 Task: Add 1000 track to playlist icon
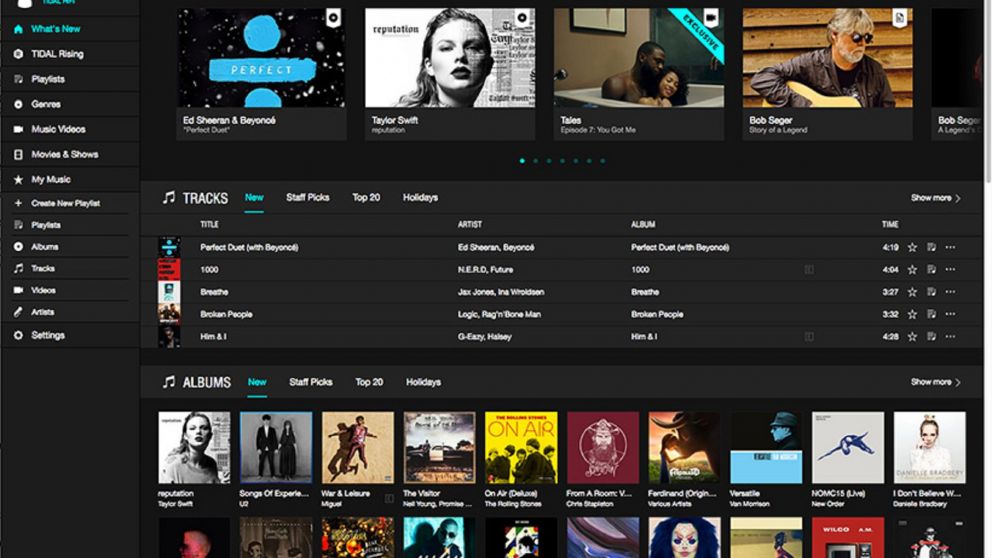pos(931,270)
